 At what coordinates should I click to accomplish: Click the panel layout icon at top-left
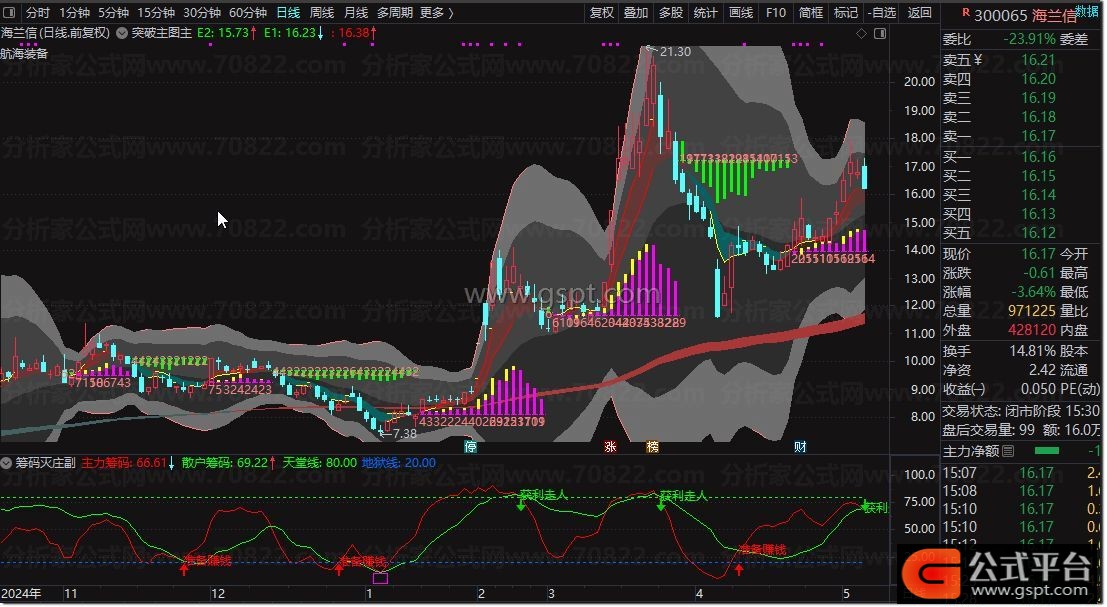10,13
